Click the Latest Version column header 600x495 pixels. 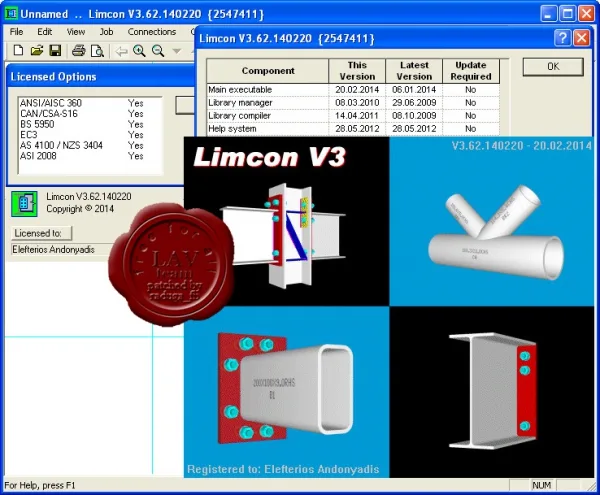click(414, 71)
